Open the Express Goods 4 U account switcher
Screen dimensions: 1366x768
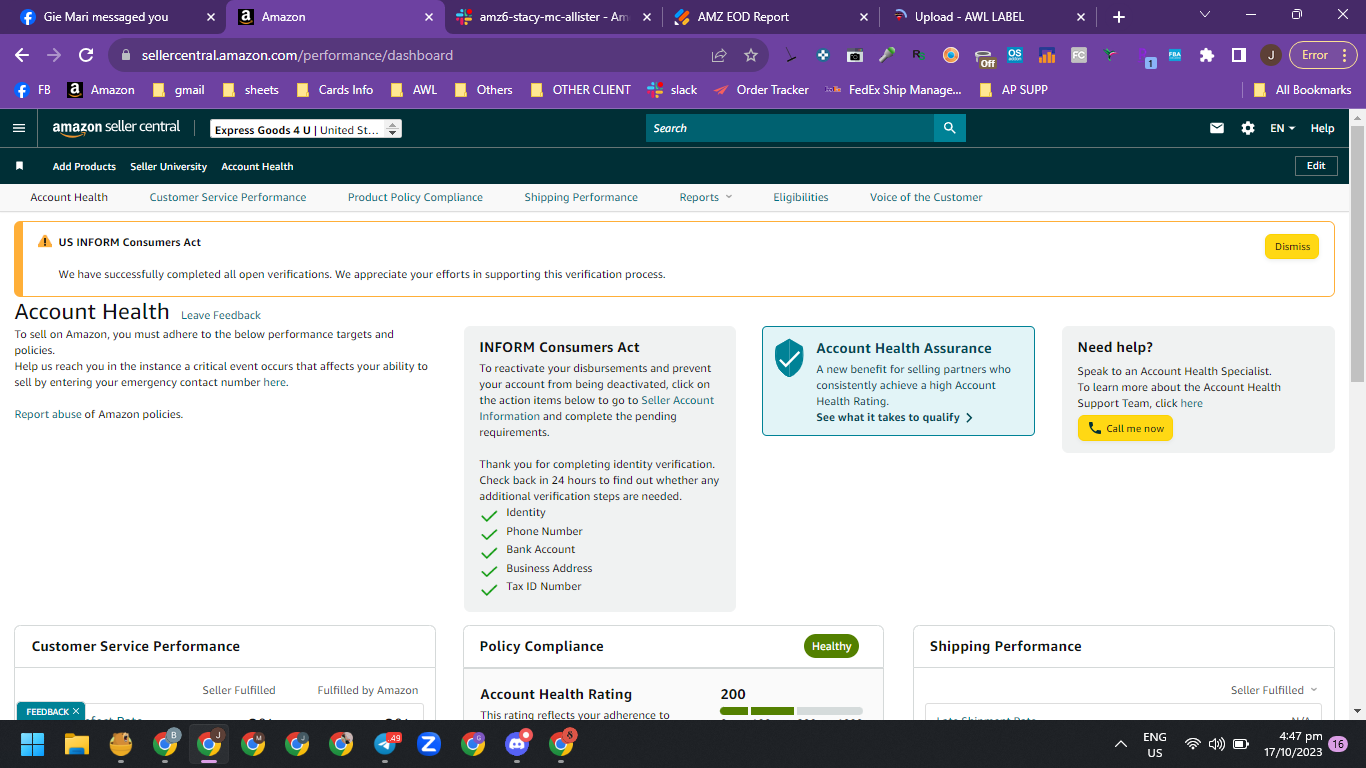coord(306,129)
